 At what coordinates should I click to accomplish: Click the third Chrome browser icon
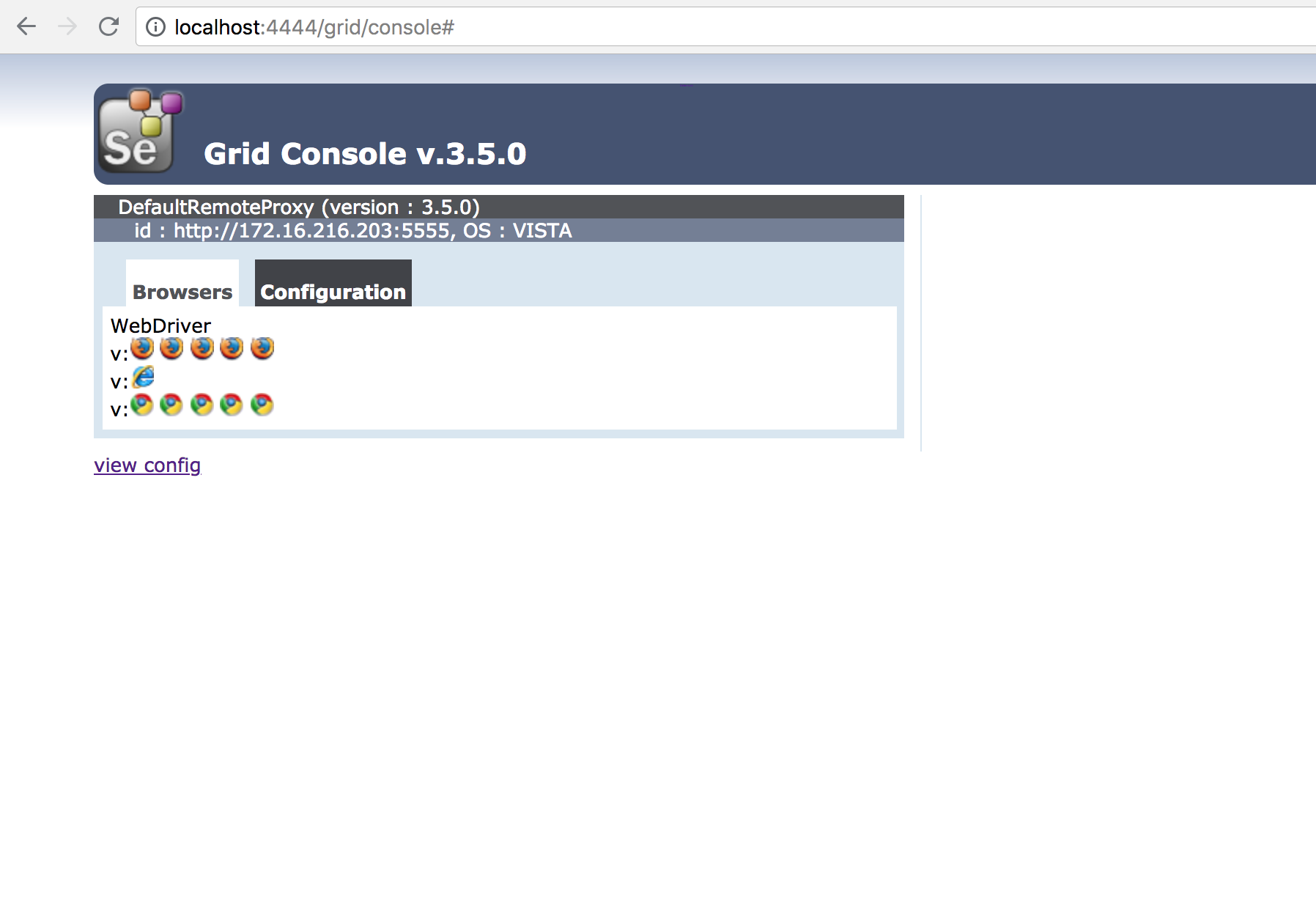point(202,405)
